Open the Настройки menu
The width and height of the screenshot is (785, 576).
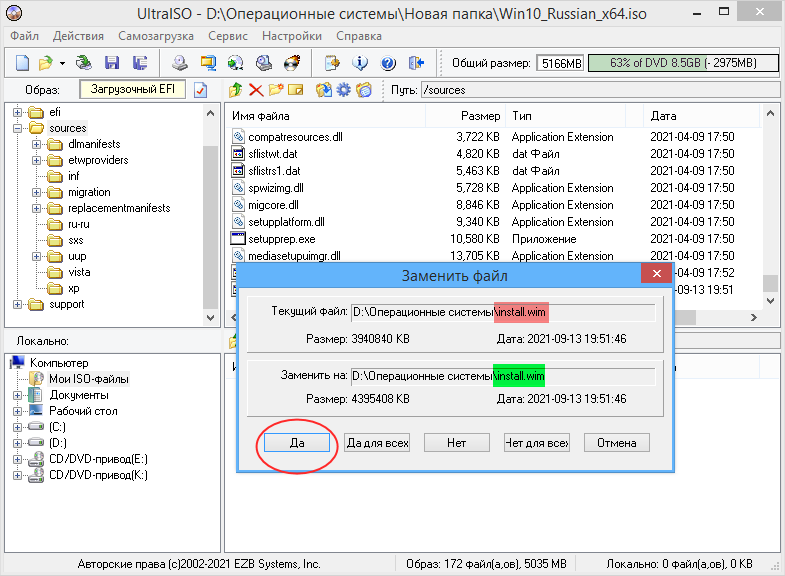(292, 36)
